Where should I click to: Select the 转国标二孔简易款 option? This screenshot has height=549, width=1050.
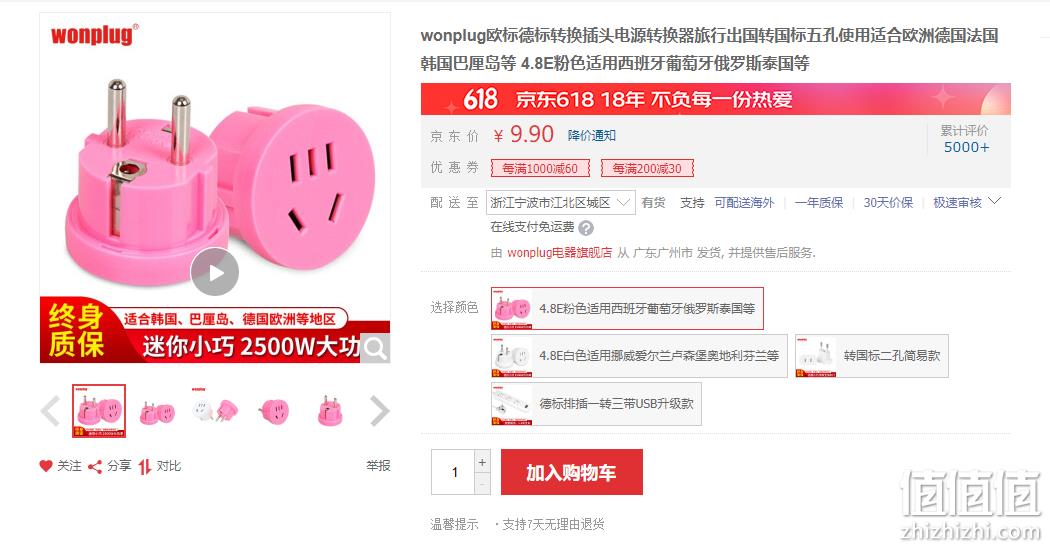(x=872, y=356)
